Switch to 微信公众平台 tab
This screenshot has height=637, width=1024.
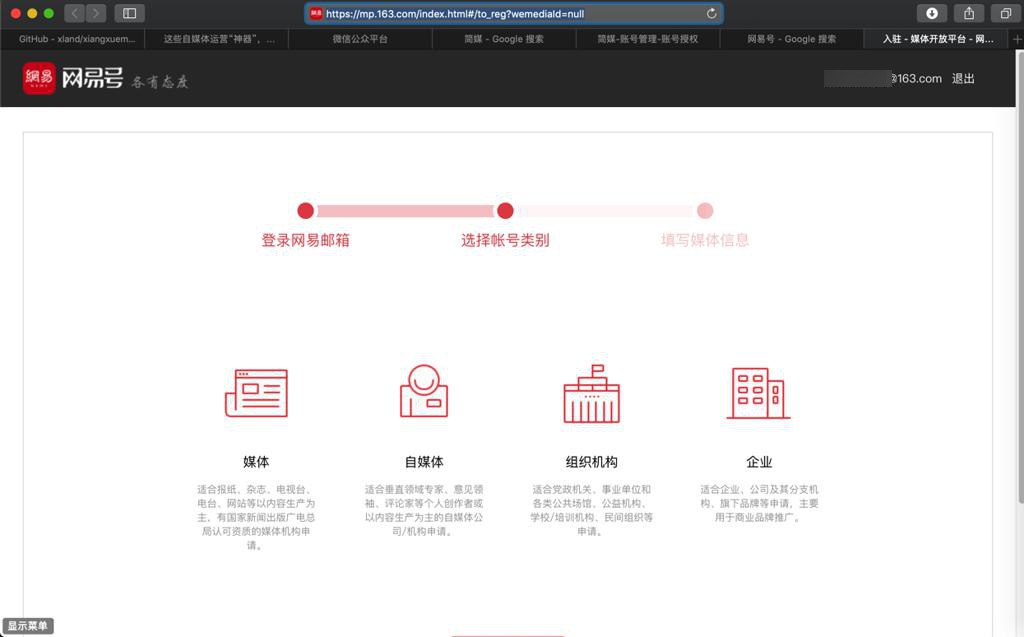point(360,39)
